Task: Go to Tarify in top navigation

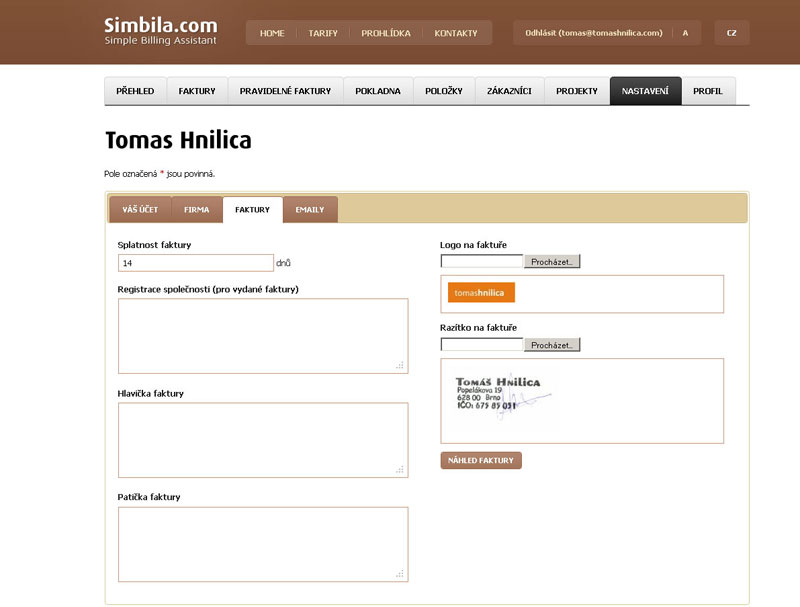Action: pos(323,33)
